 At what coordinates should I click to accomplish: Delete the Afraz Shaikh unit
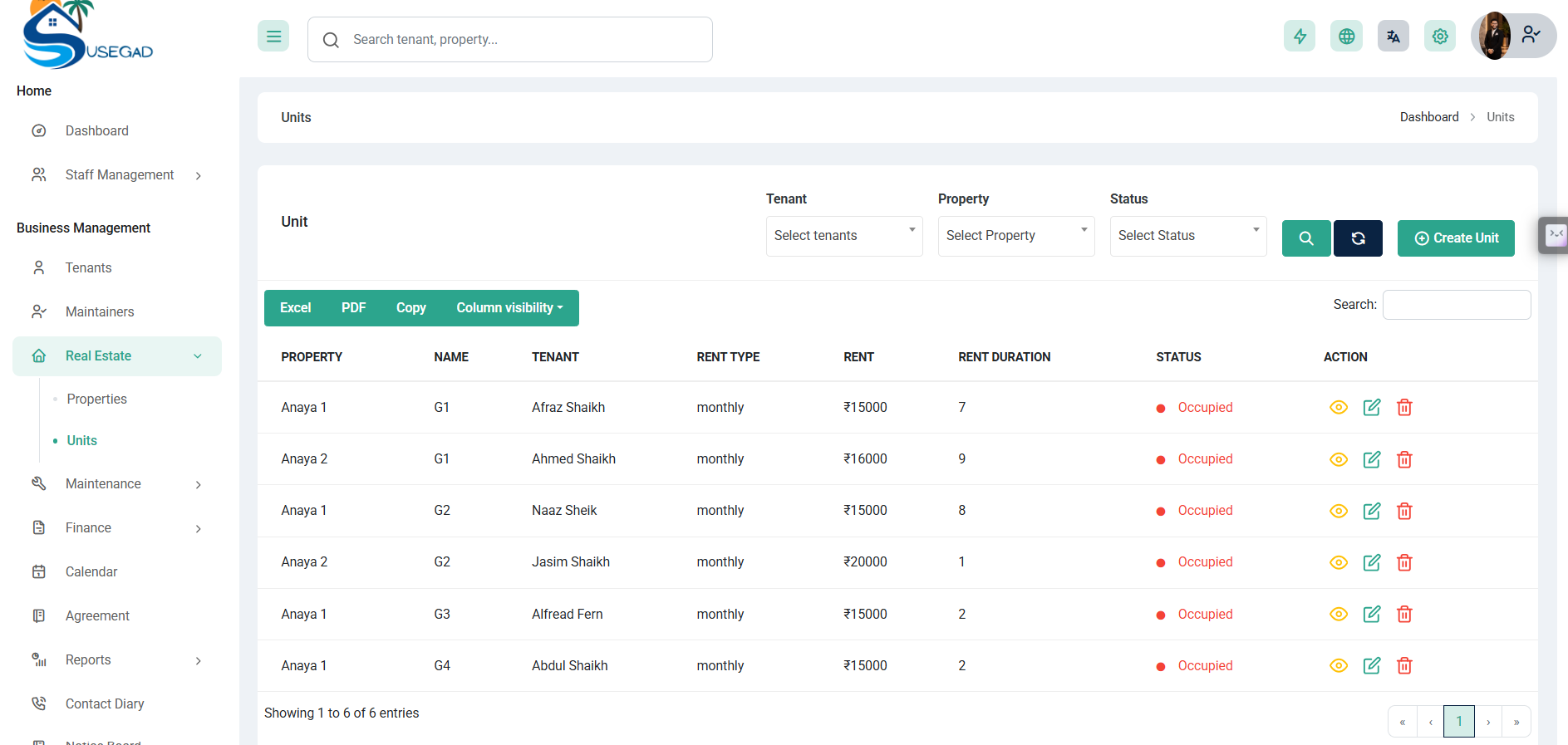point(1404,407)
